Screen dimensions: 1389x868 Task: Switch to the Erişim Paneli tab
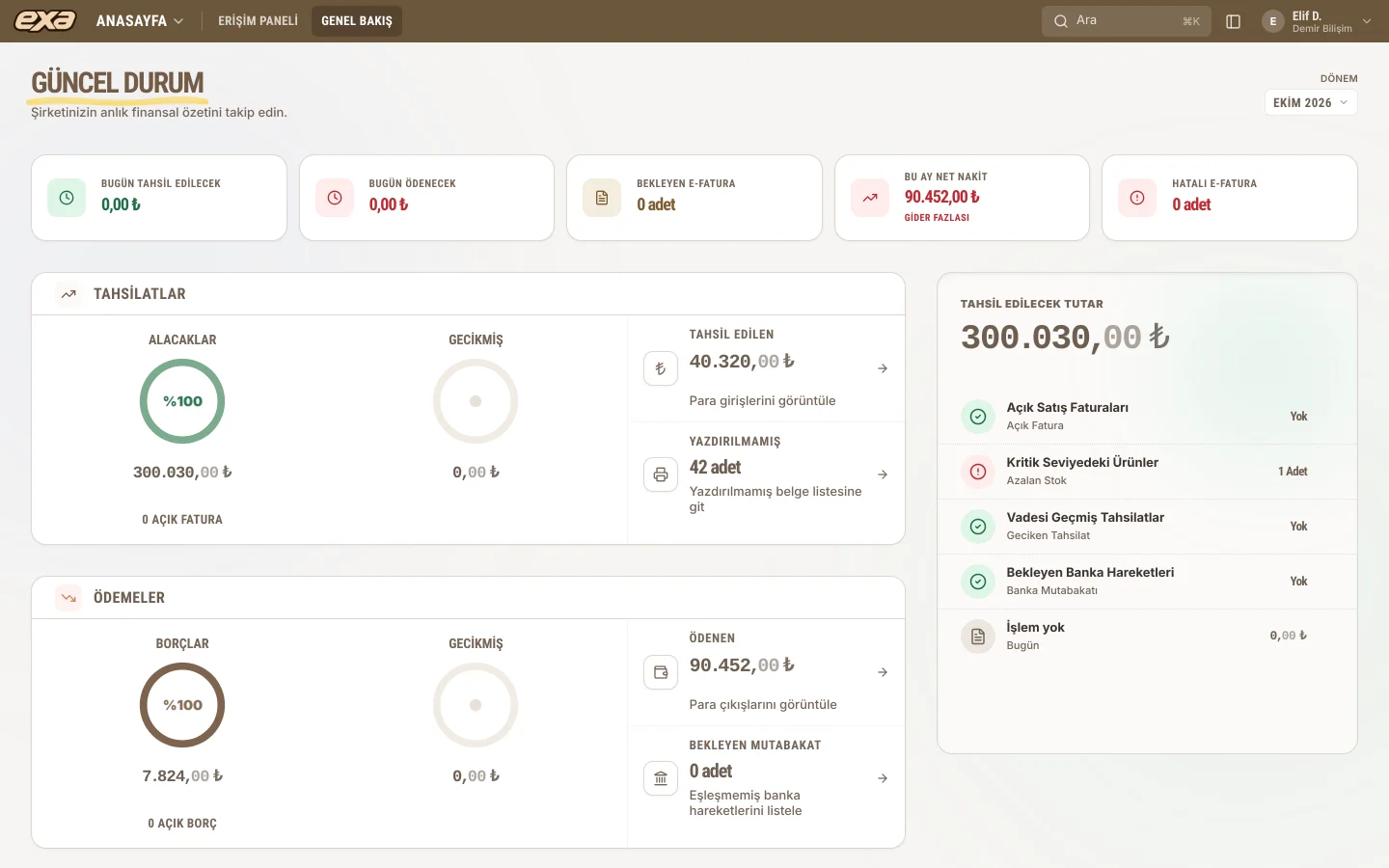(258, 21)
